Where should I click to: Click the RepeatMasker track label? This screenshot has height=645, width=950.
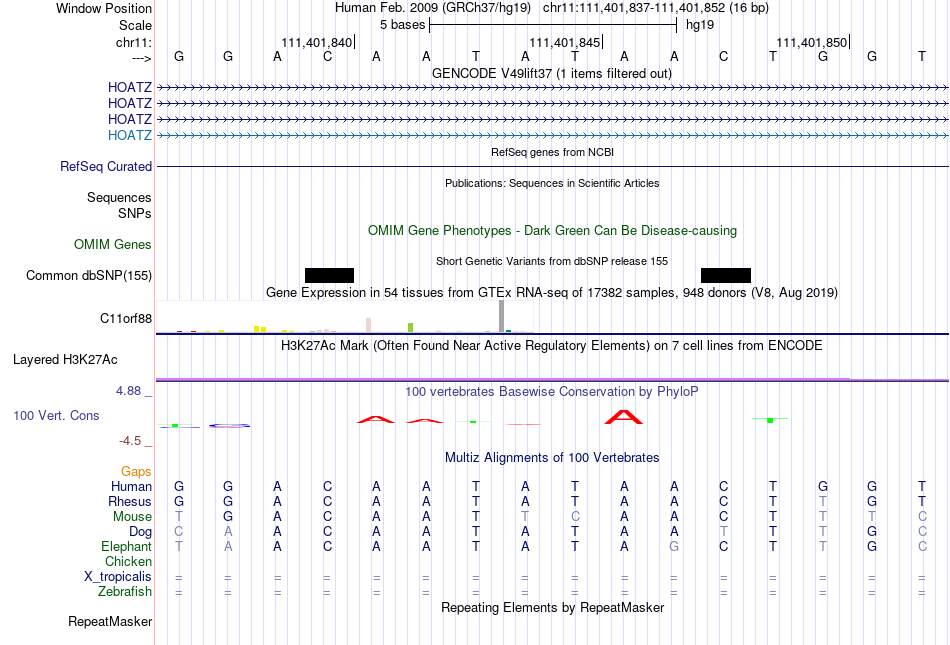(110, 621)
